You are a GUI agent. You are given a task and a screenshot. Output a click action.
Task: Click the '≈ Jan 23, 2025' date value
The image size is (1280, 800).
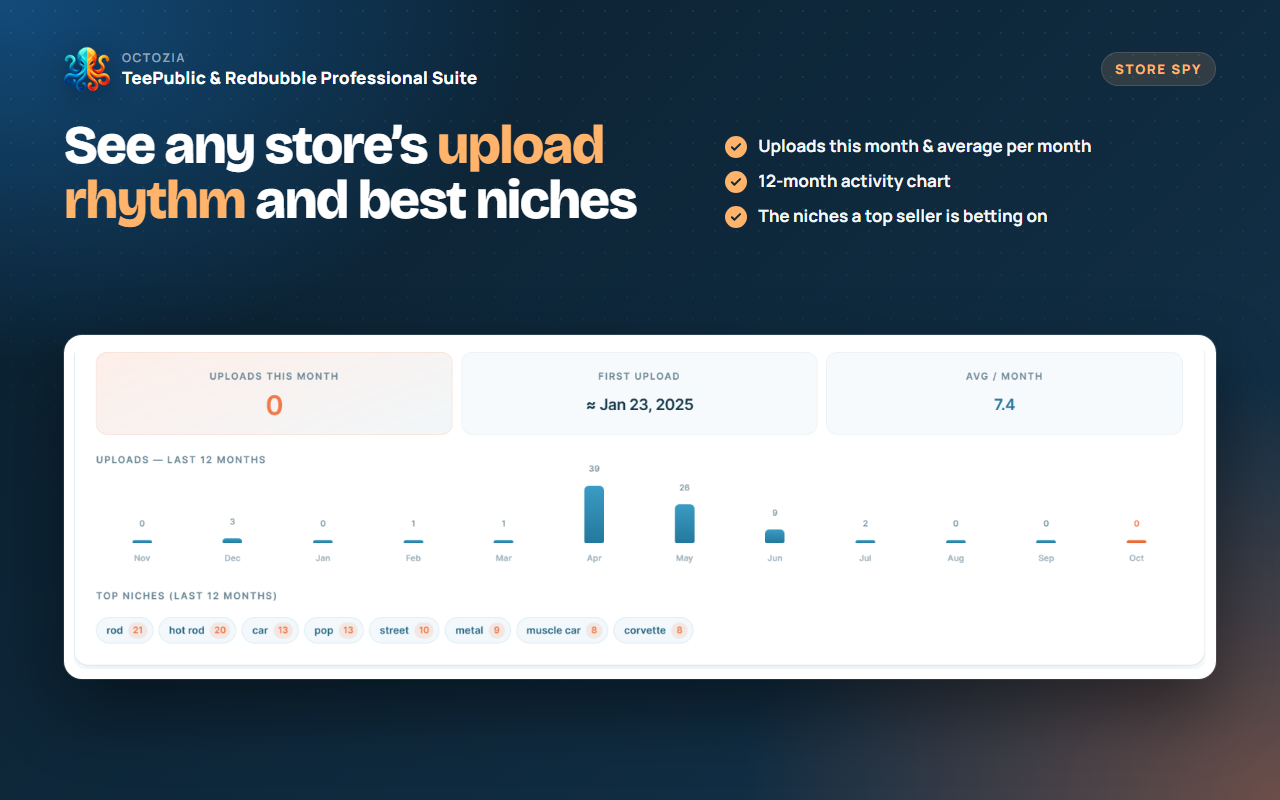(x=639, y=405)
